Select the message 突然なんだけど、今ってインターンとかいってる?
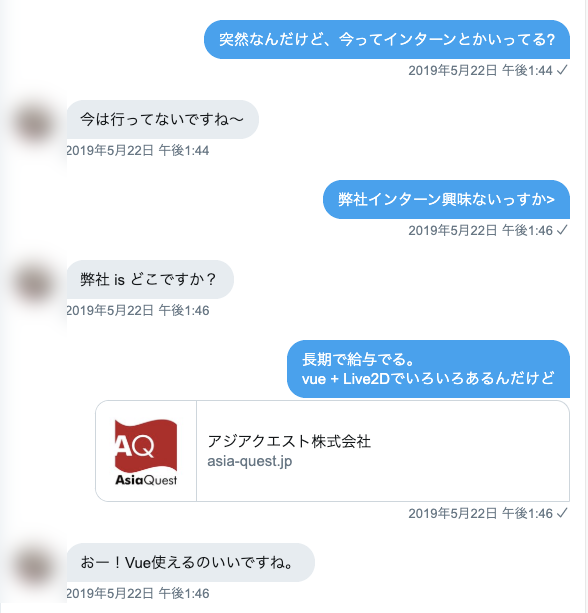The width and height of the screenshot is (588, 613). pyautogui.click(x=387, y=39)
